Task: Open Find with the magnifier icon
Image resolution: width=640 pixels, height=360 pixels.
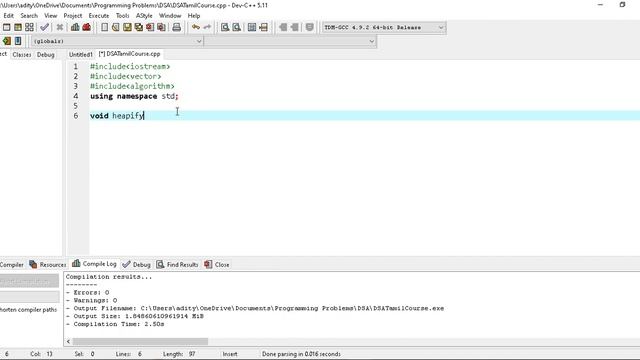Action: tap(225, 27)
